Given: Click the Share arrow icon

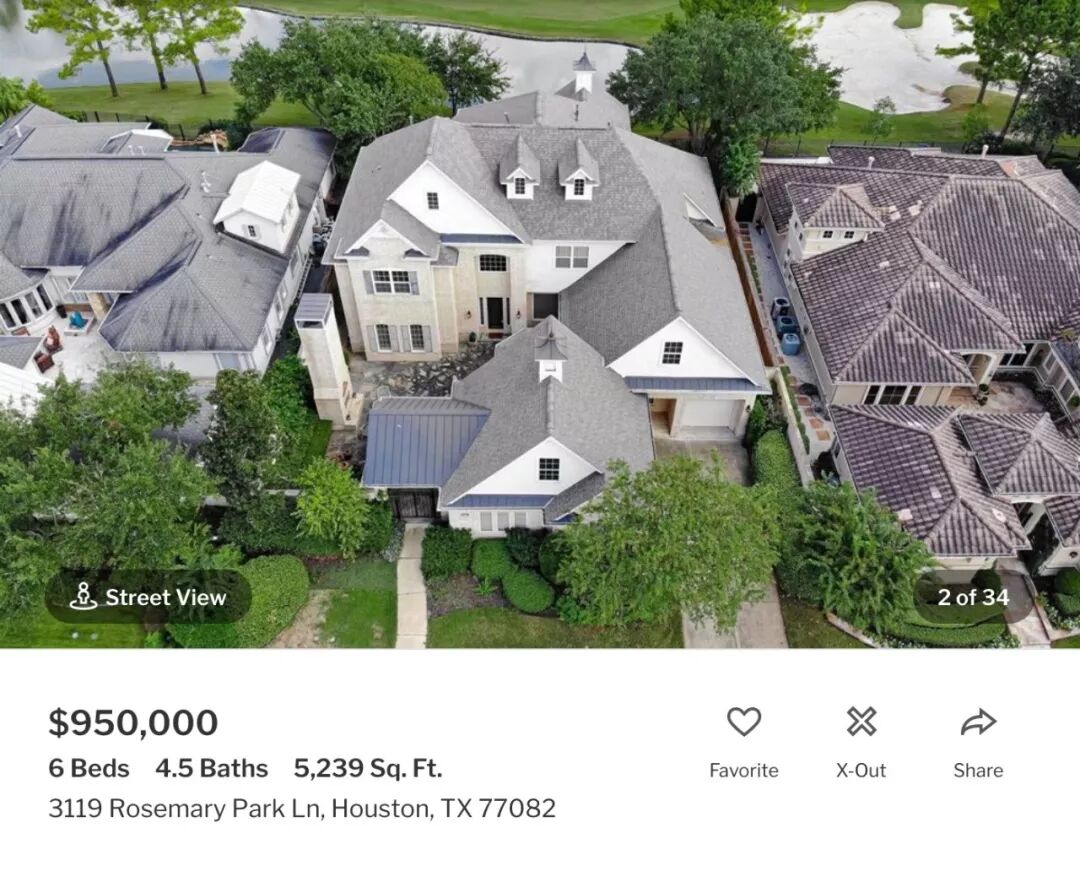Looking at the screenshot, I should coord(978,722).
